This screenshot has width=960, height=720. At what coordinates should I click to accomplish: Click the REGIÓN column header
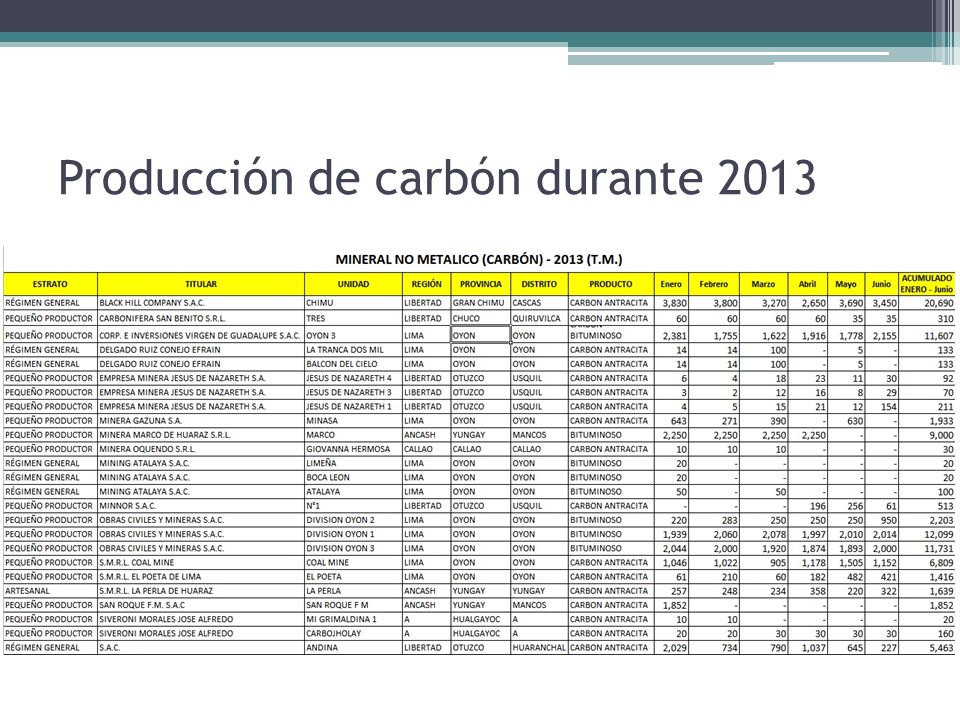[x=427, y=284]
